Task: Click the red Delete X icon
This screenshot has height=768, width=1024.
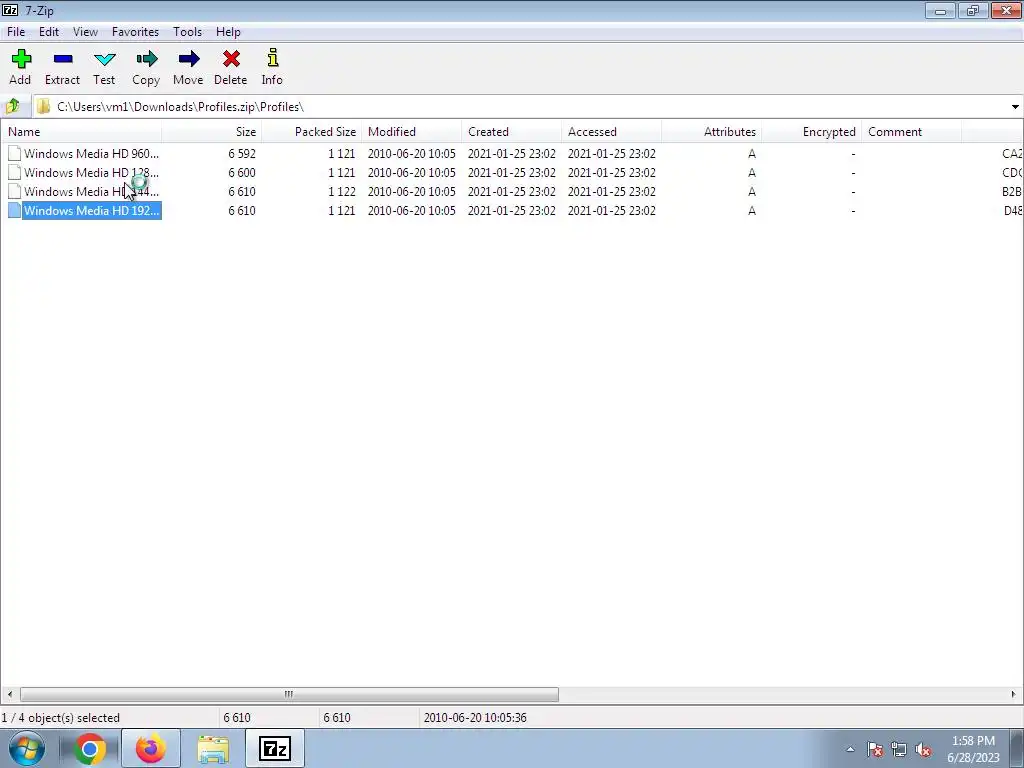Action: [x=231, y=59]
